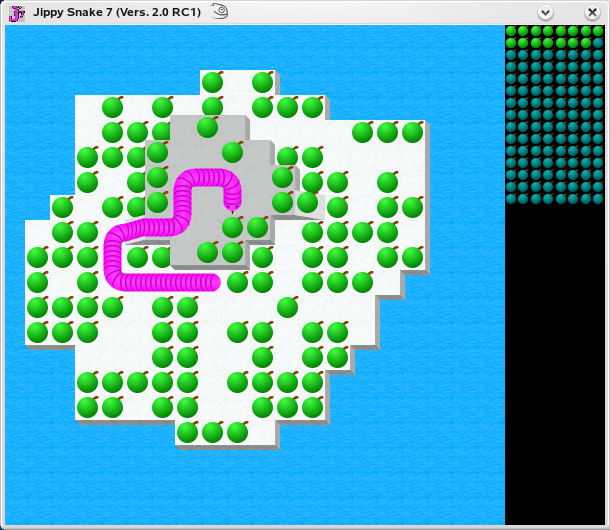Open the chevron window menu button in title bar
This screenshot has height=530, width=610.
pos(545,13)
